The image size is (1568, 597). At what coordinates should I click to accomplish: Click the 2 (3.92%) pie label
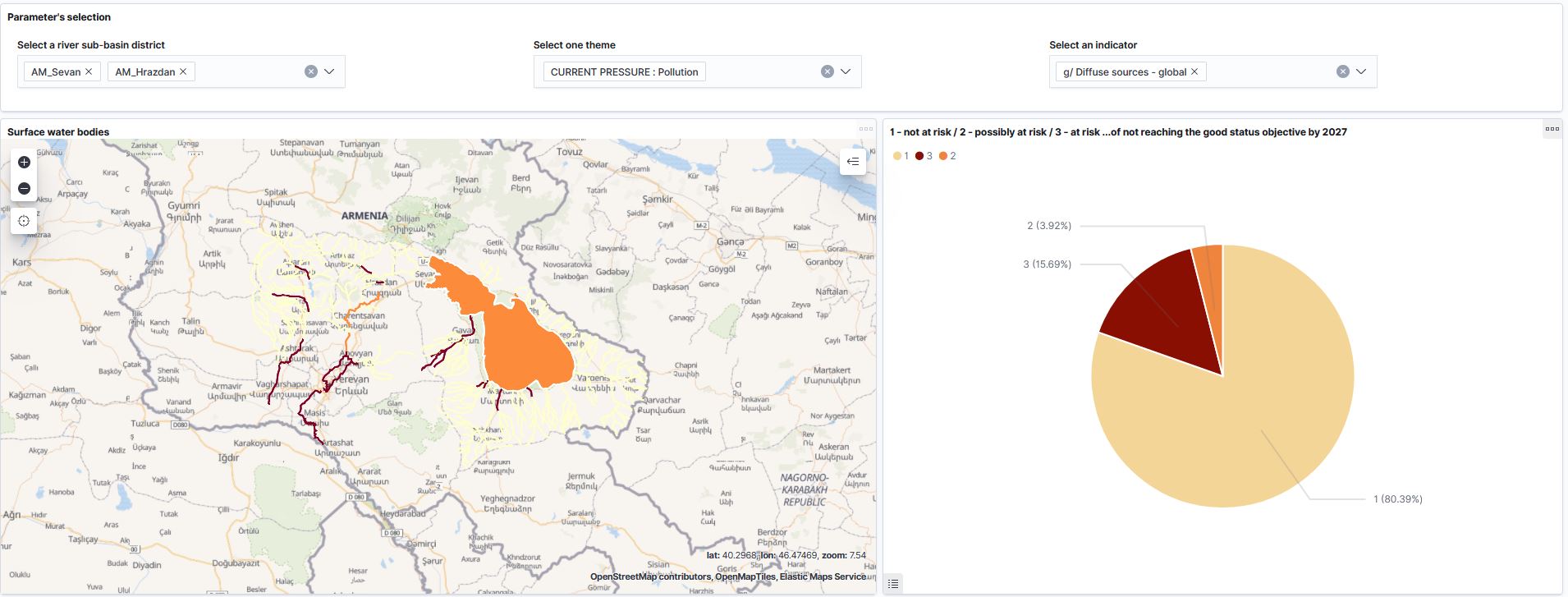tap(1049, 226)
